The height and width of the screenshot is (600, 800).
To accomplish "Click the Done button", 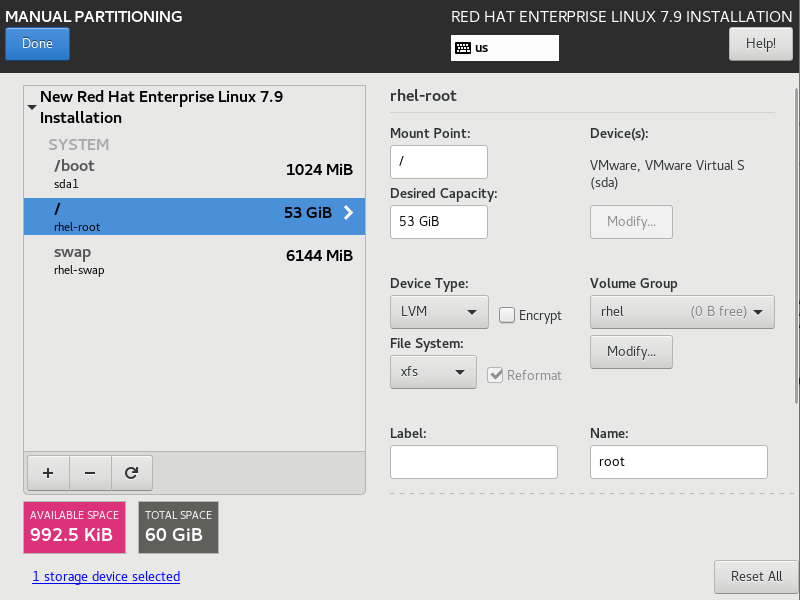I will point(37,44).
